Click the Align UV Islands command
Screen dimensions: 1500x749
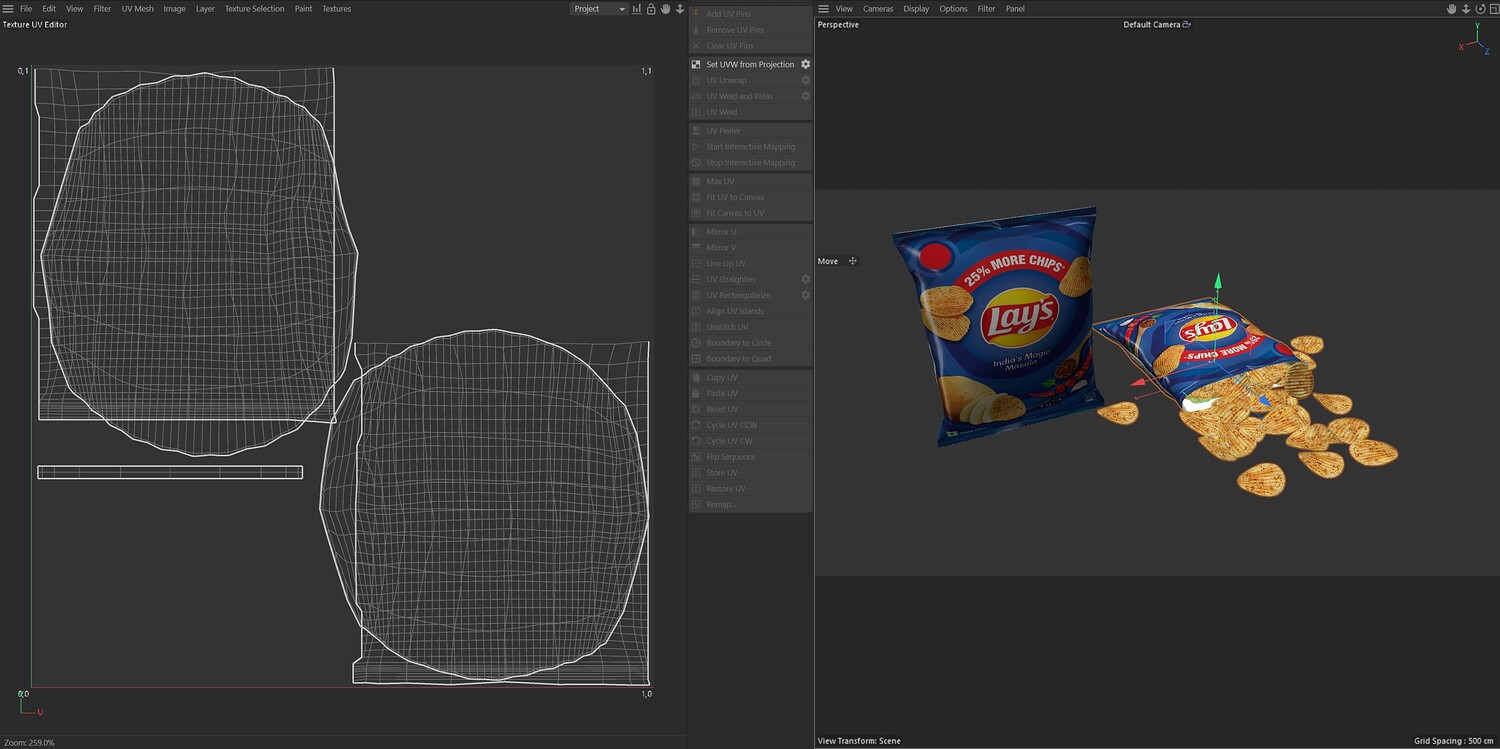click(750, 311)
